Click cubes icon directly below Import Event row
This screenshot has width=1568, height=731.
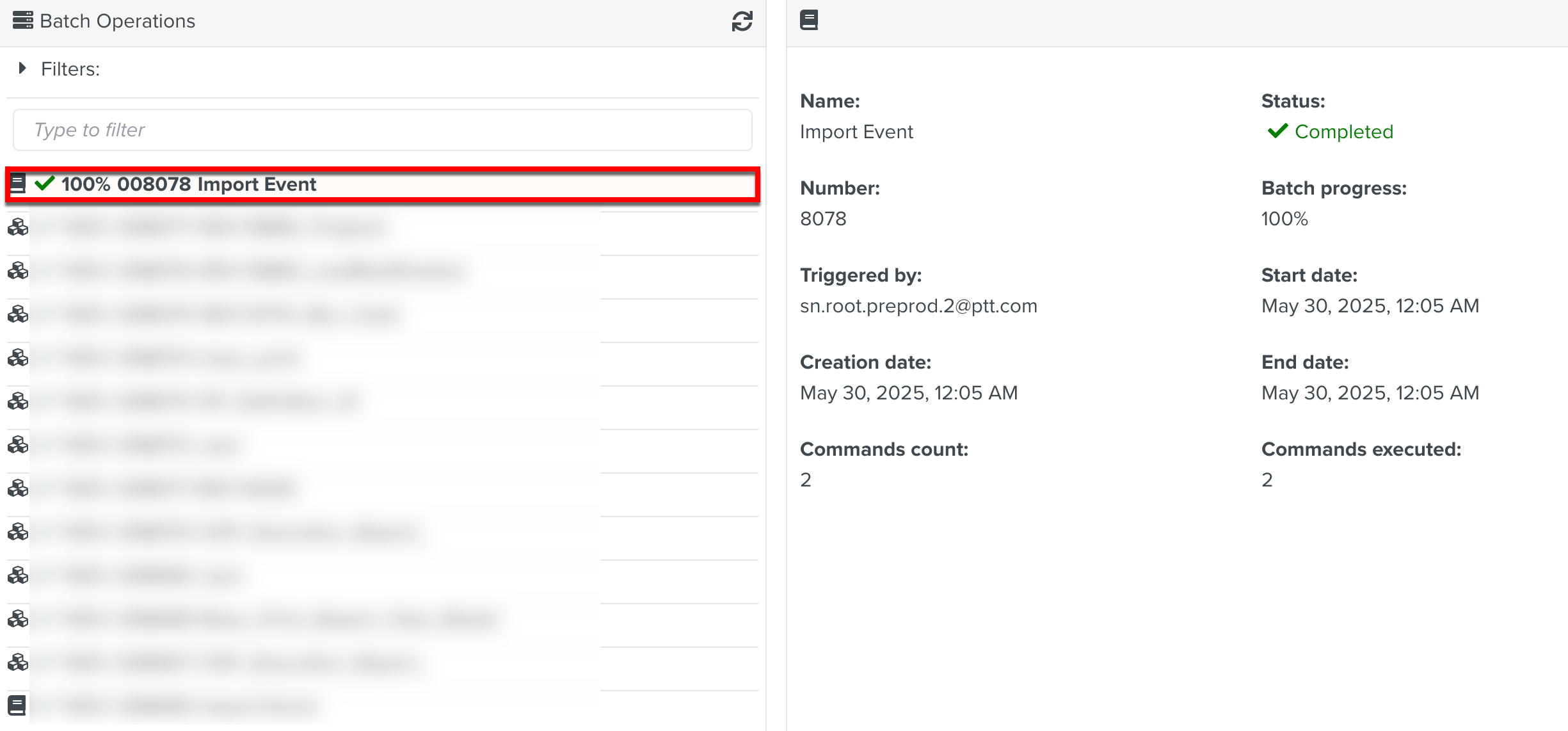pyautogui.click(x=18, y=227)
